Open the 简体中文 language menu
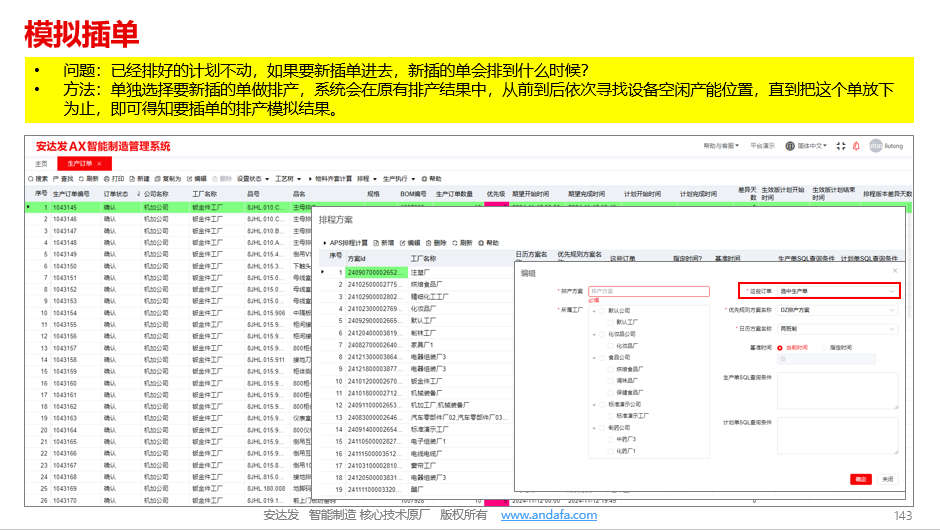This screenshot has width=940, height=530. point(812,146)
